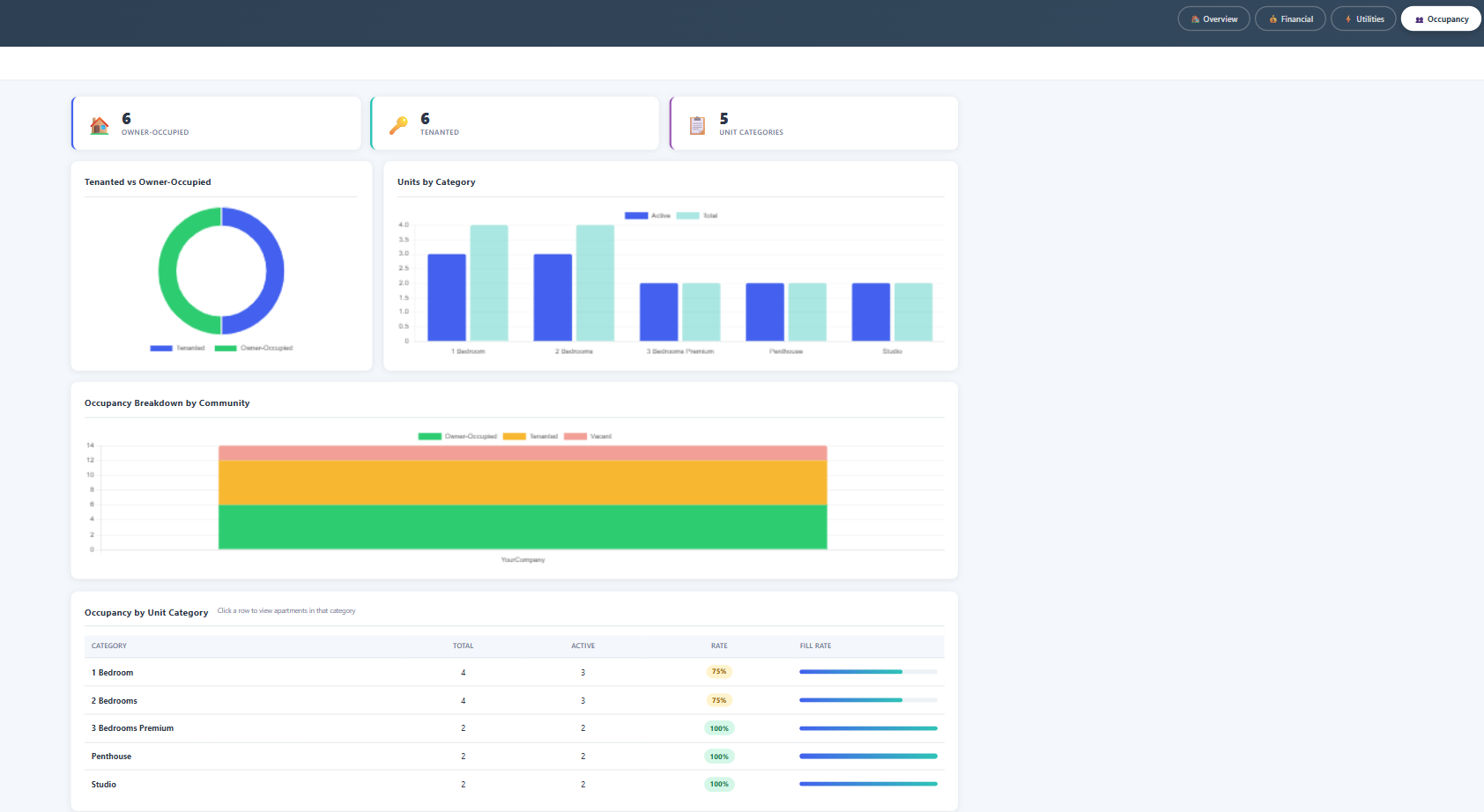Click the TOTAL column header
The width and height of the screenshot is (1484, 812).
click(x=463, y=646)
